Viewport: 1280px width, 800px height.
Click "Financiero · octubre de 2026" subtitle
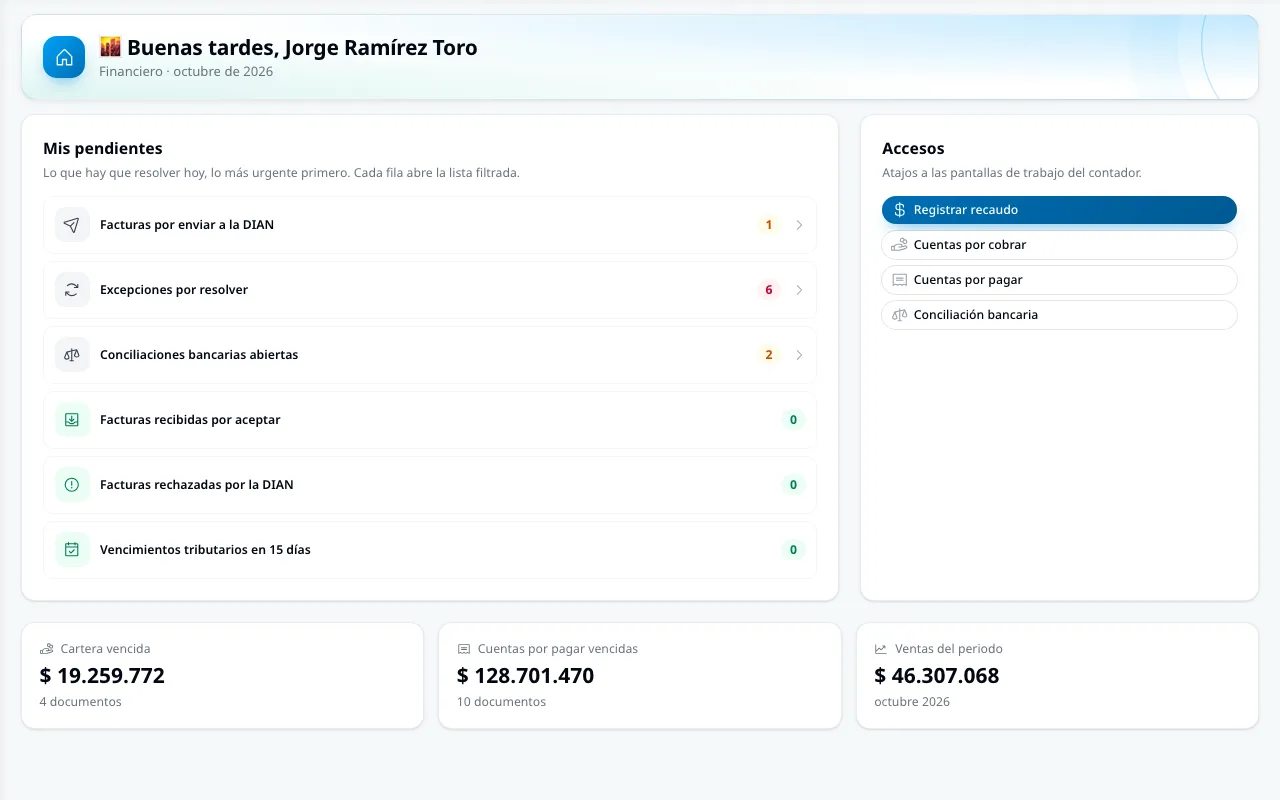pos(186,72)
